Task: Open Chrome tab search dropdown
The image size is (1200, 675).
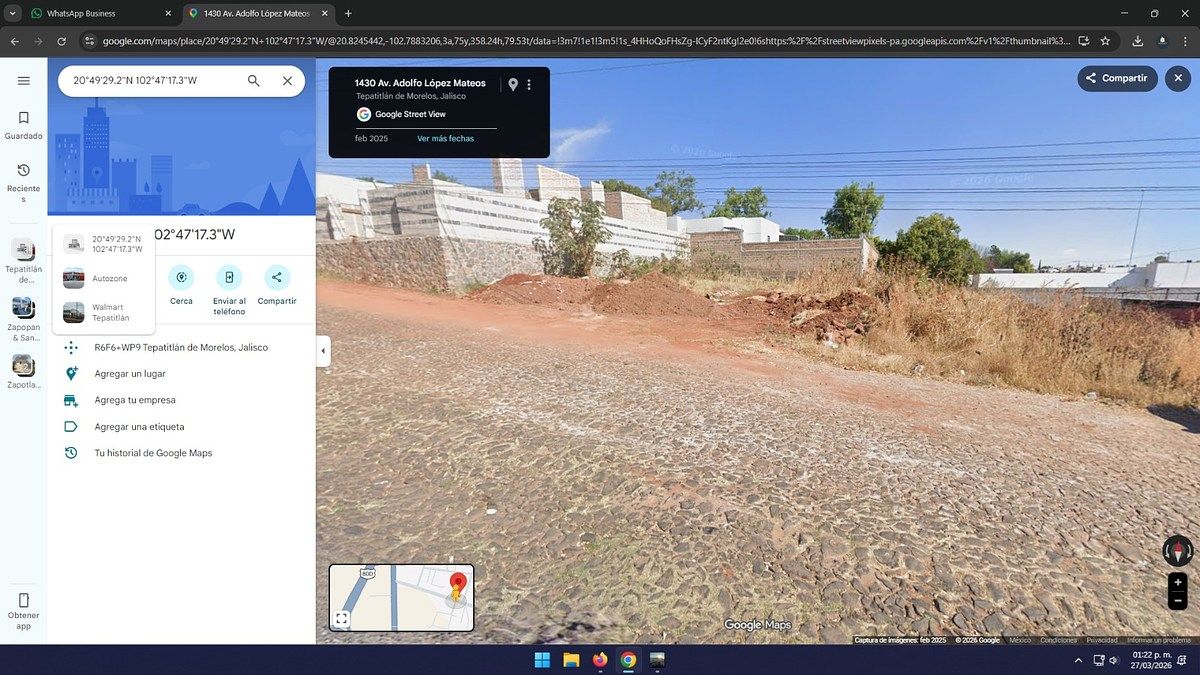Action: (13, 13)
